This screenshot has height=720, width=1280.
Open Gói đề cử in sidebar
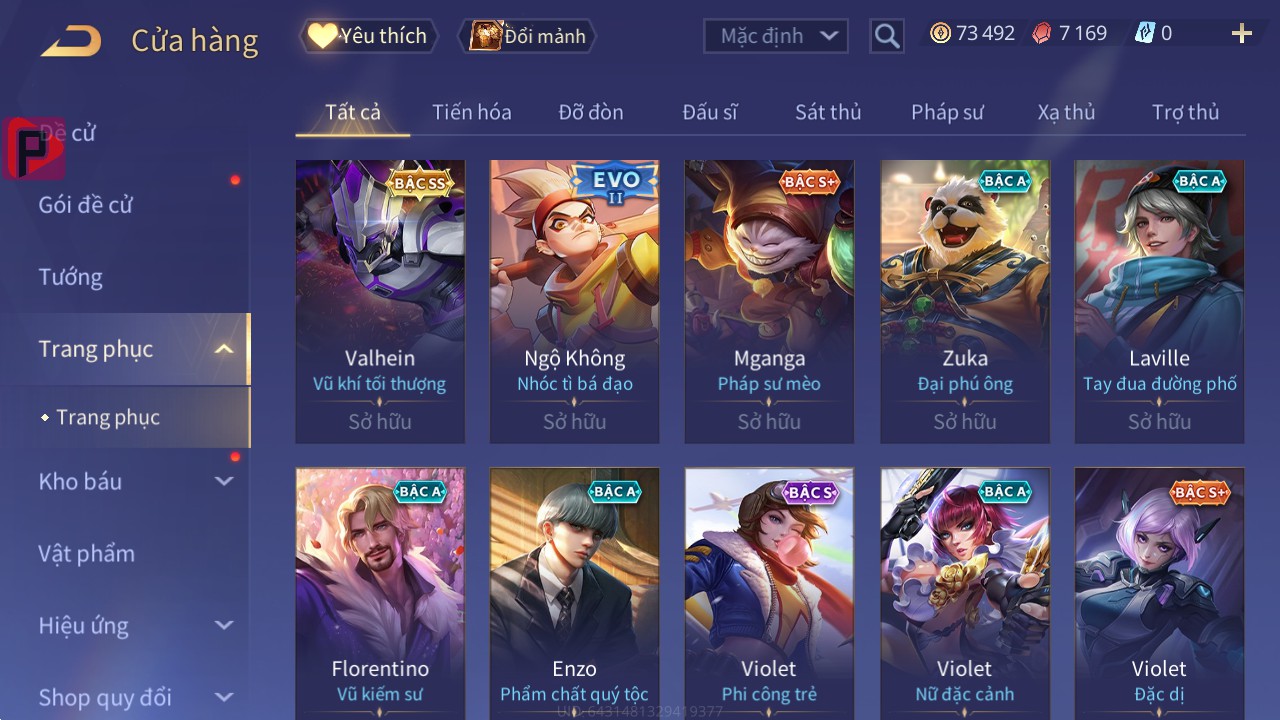click(86, 205)
